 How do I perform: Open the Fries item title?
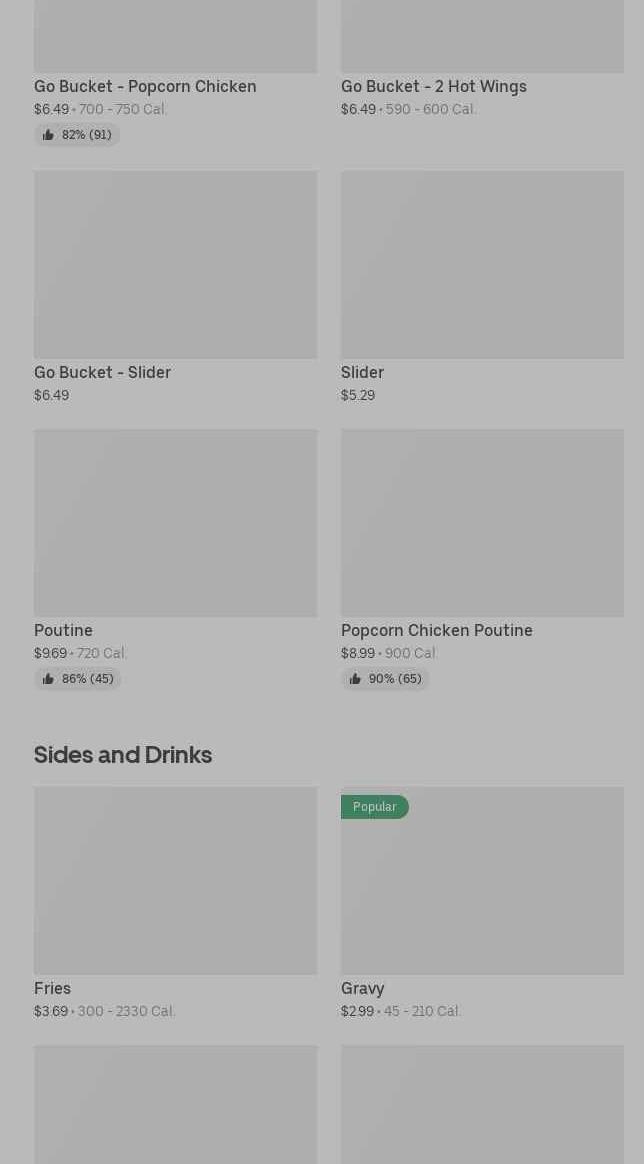(52, 989)
